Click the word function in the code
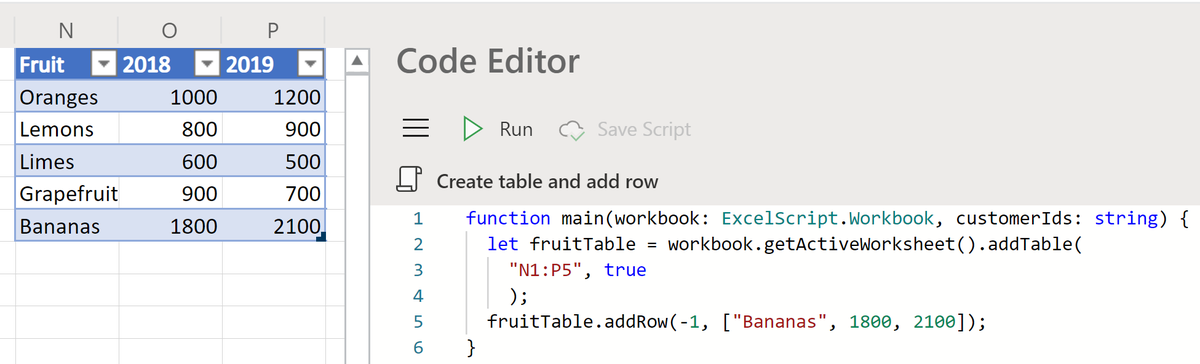The height and width of the screenshot is (364, 1200). click(508, 218)
